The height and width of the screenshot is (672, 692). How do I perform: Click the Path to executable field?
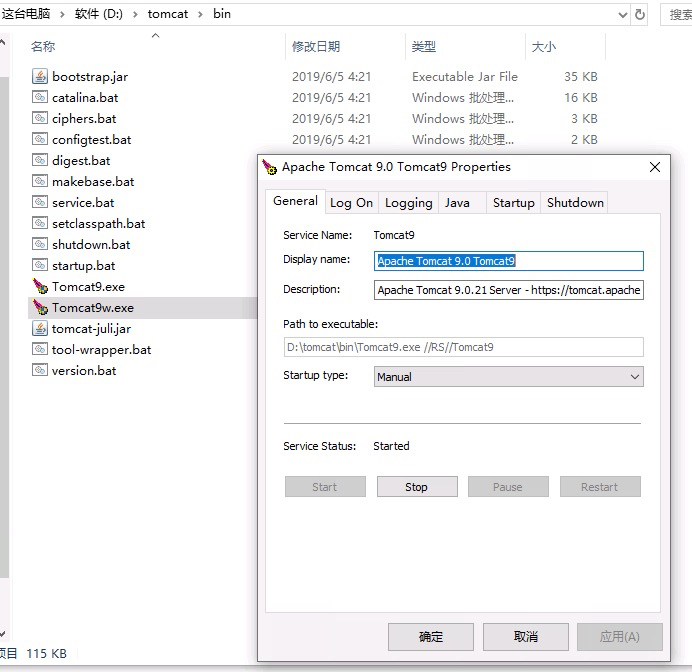pos(463,347)
